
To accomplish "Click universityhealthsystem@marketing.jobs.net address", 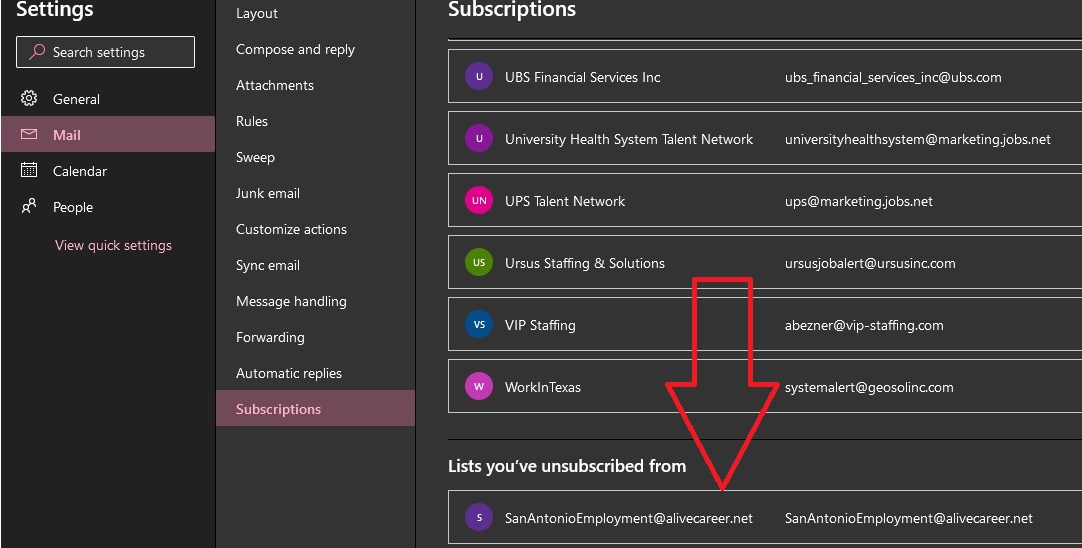I will point(918,139).
